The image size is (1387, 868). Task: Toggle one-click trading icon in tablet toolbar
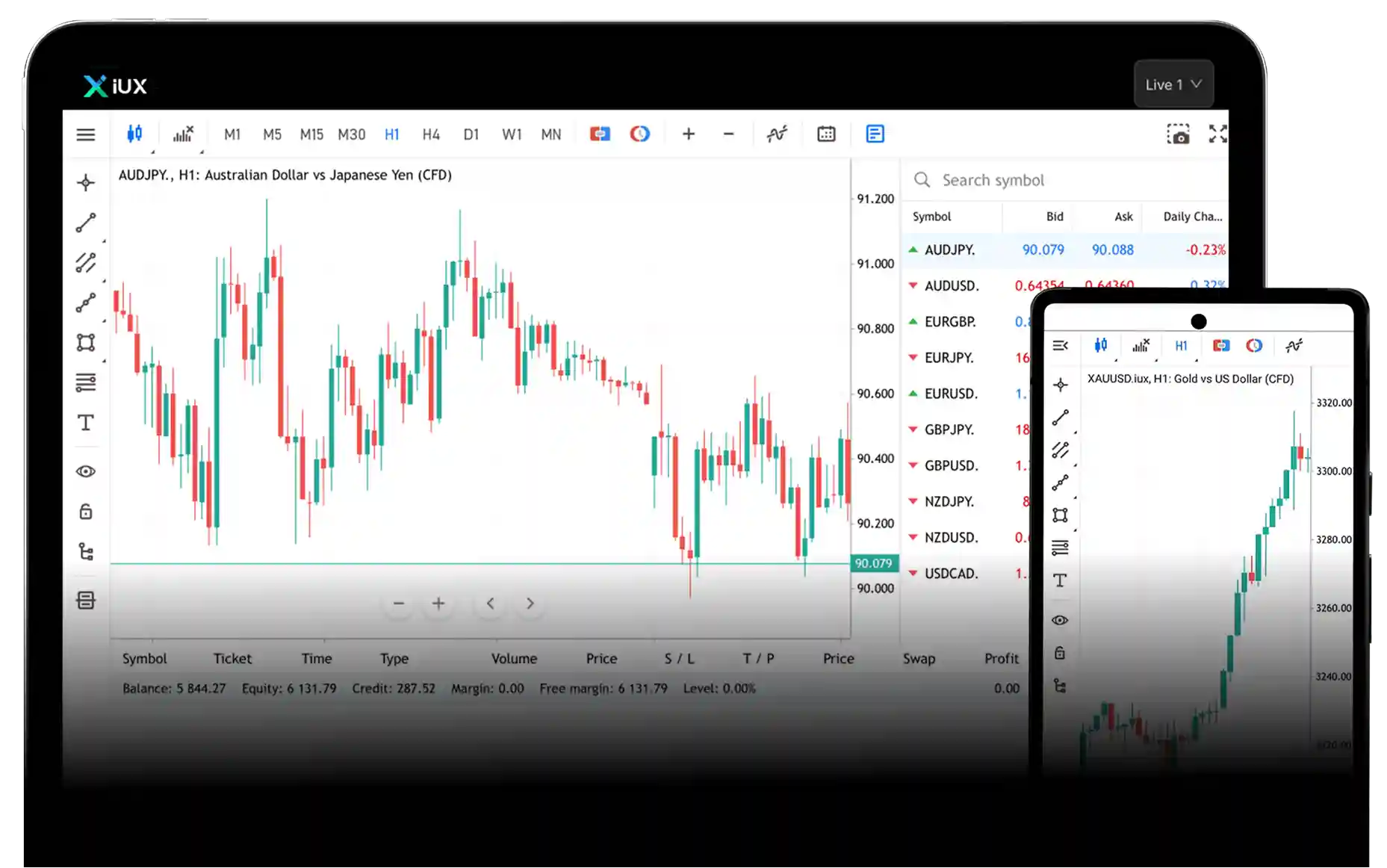point(600,134)
